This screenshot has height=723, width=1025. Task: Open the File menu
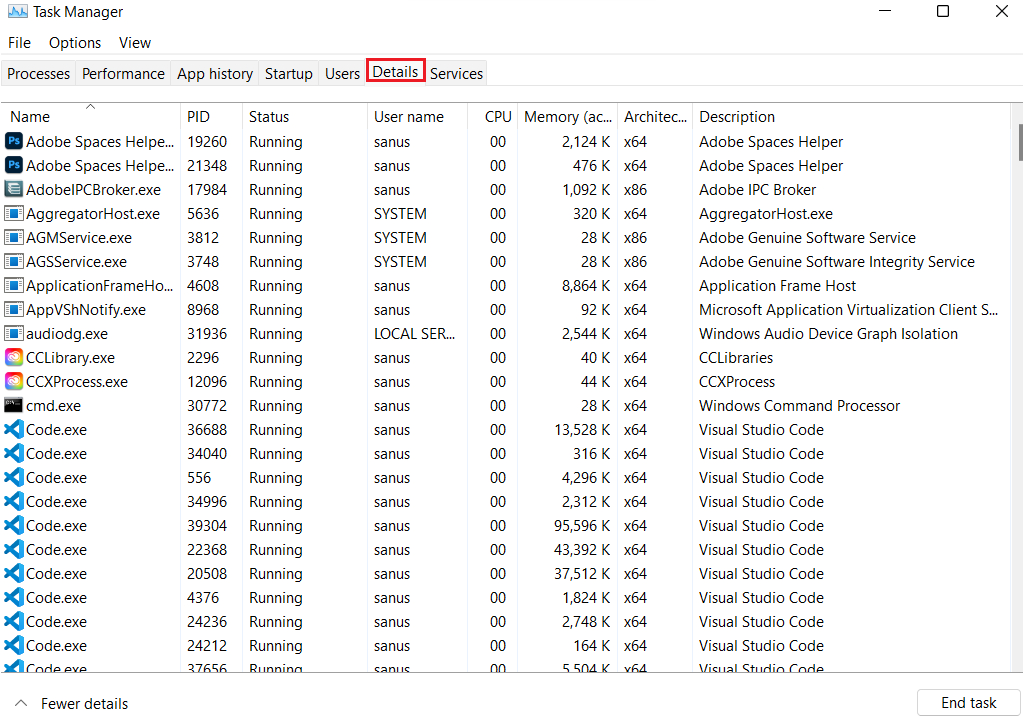(19, 42)
